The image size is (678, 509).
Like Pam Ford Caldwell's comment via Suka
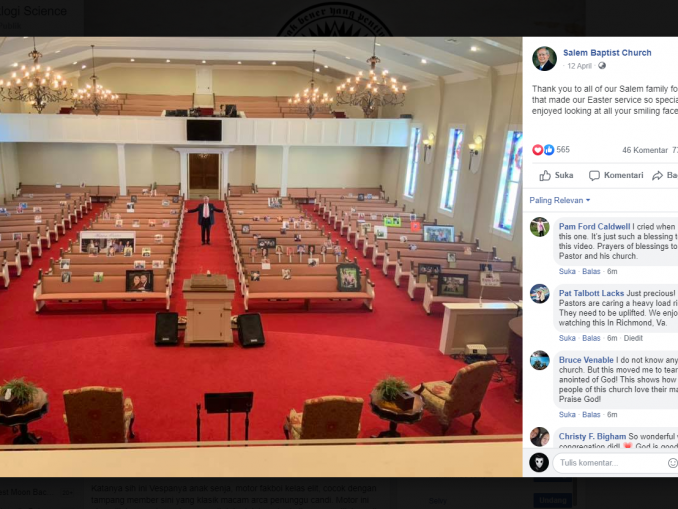pos(567,272)
